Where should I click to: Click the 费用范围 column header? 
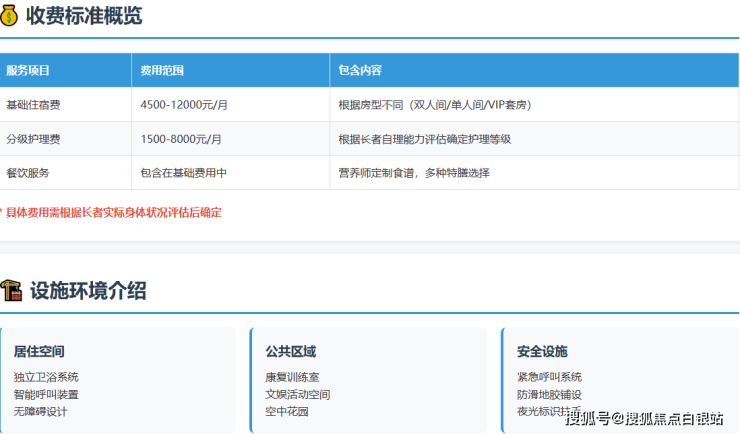(162, 71)
